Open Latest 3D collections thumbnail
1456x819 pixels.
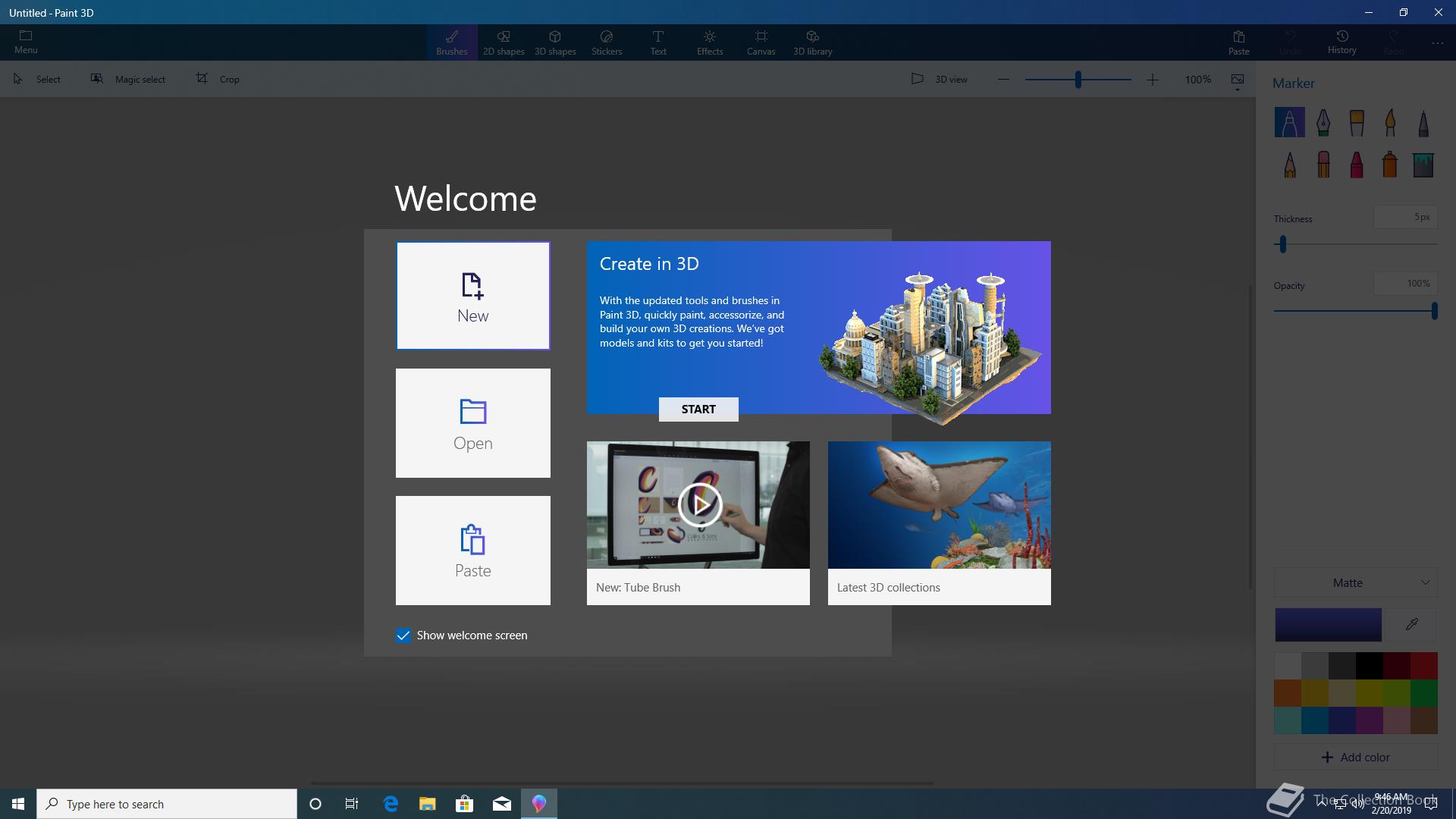point(940,505)
